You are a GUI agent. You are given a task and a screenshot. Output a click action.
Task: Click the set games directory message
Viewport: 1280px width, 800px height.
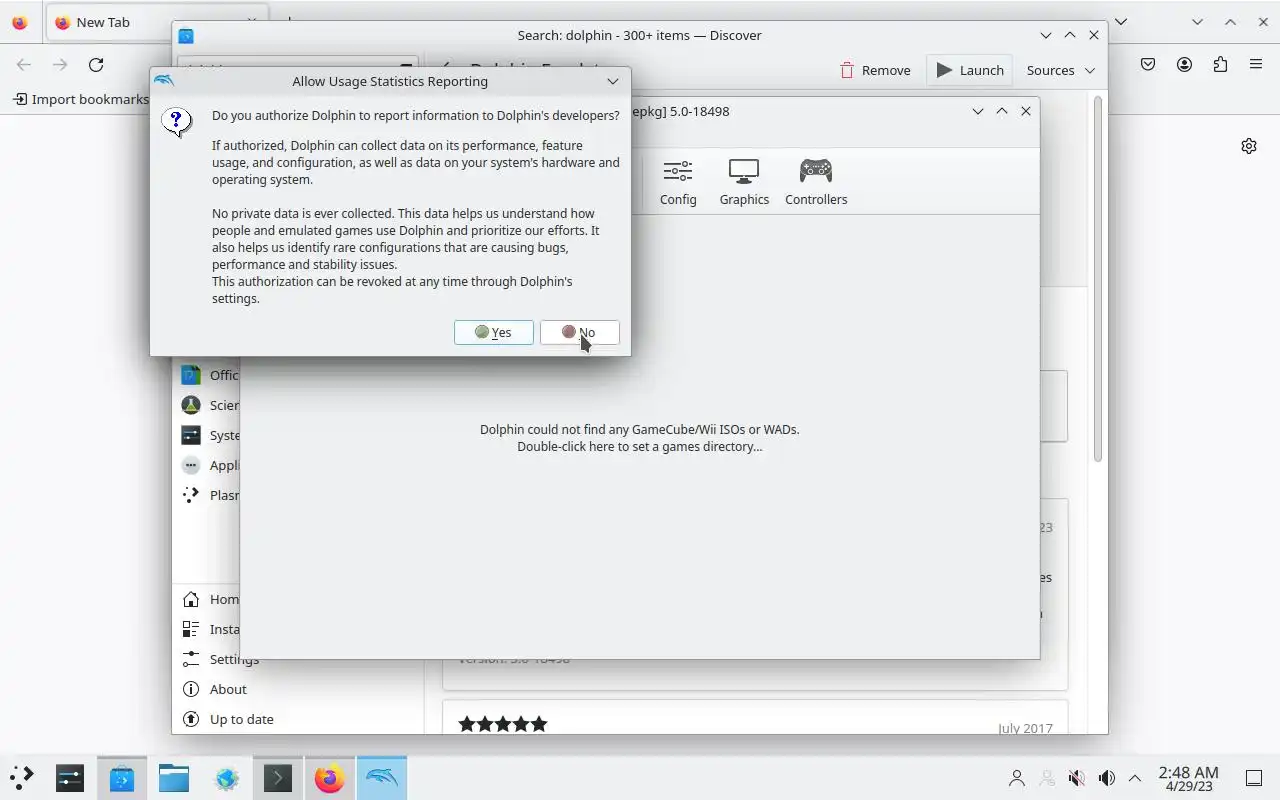point(639,438)
